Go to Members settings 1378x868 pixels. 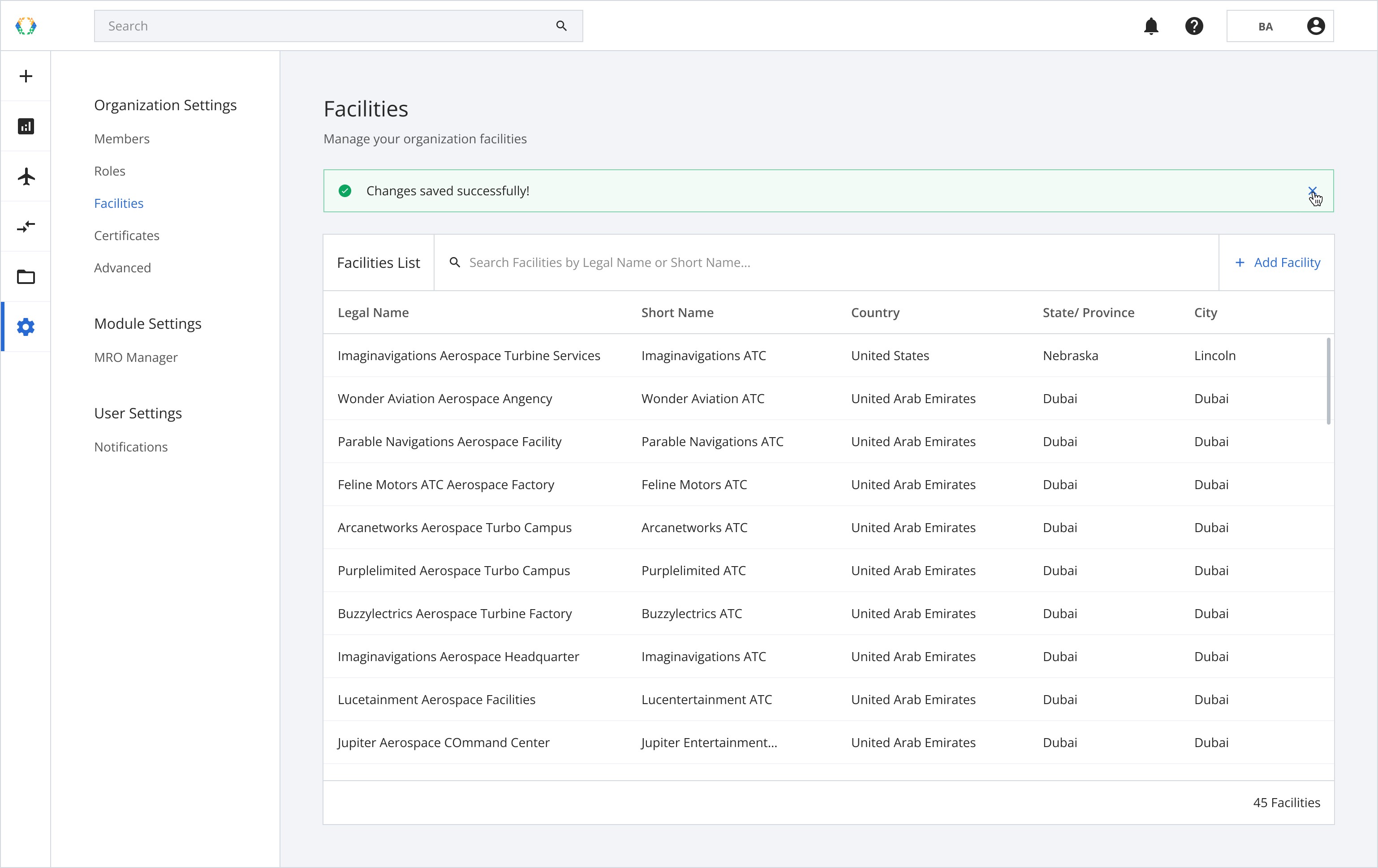coord(122,139)
